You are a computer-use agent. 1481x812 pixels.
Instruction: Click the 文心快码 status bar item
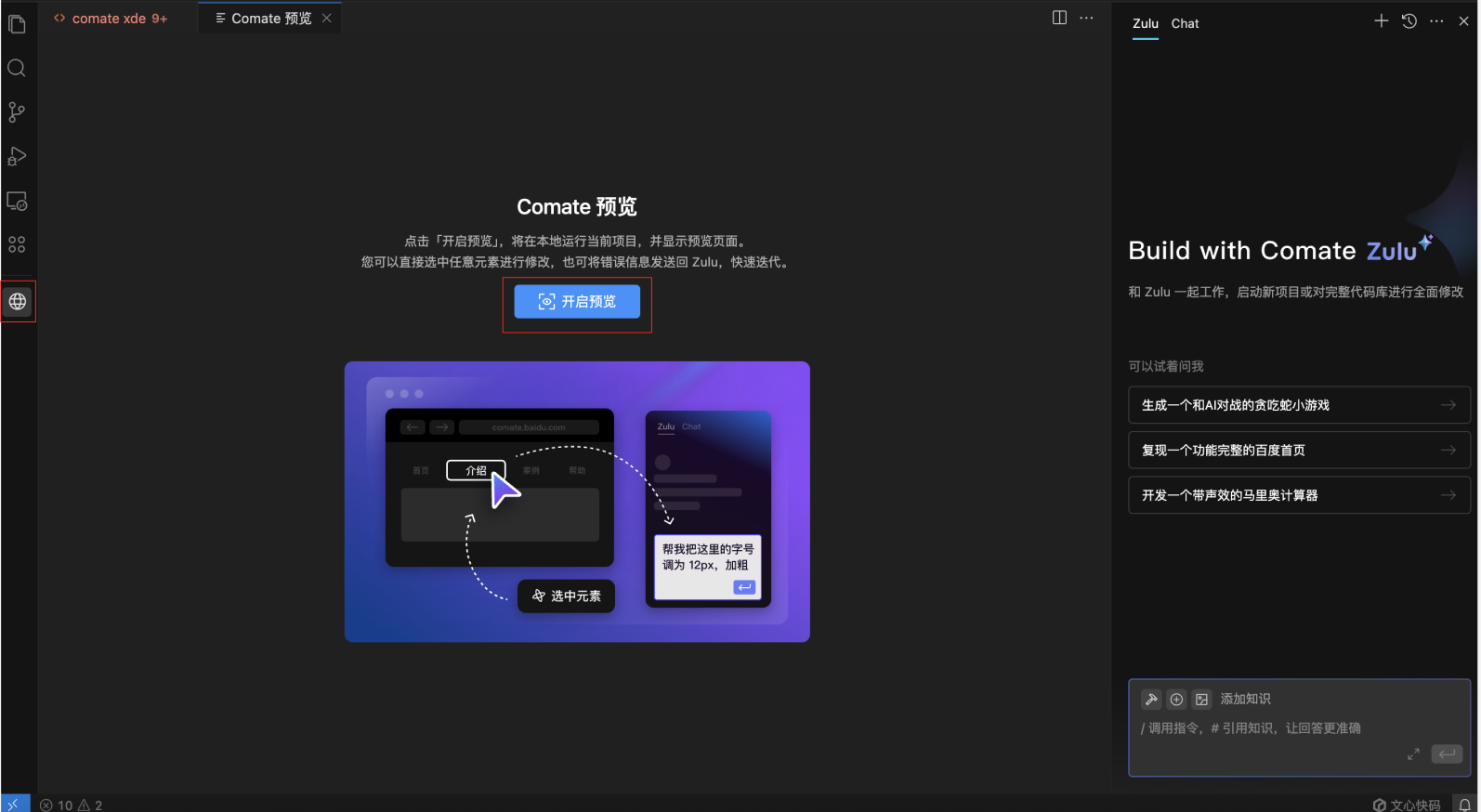coord(1407,805)
